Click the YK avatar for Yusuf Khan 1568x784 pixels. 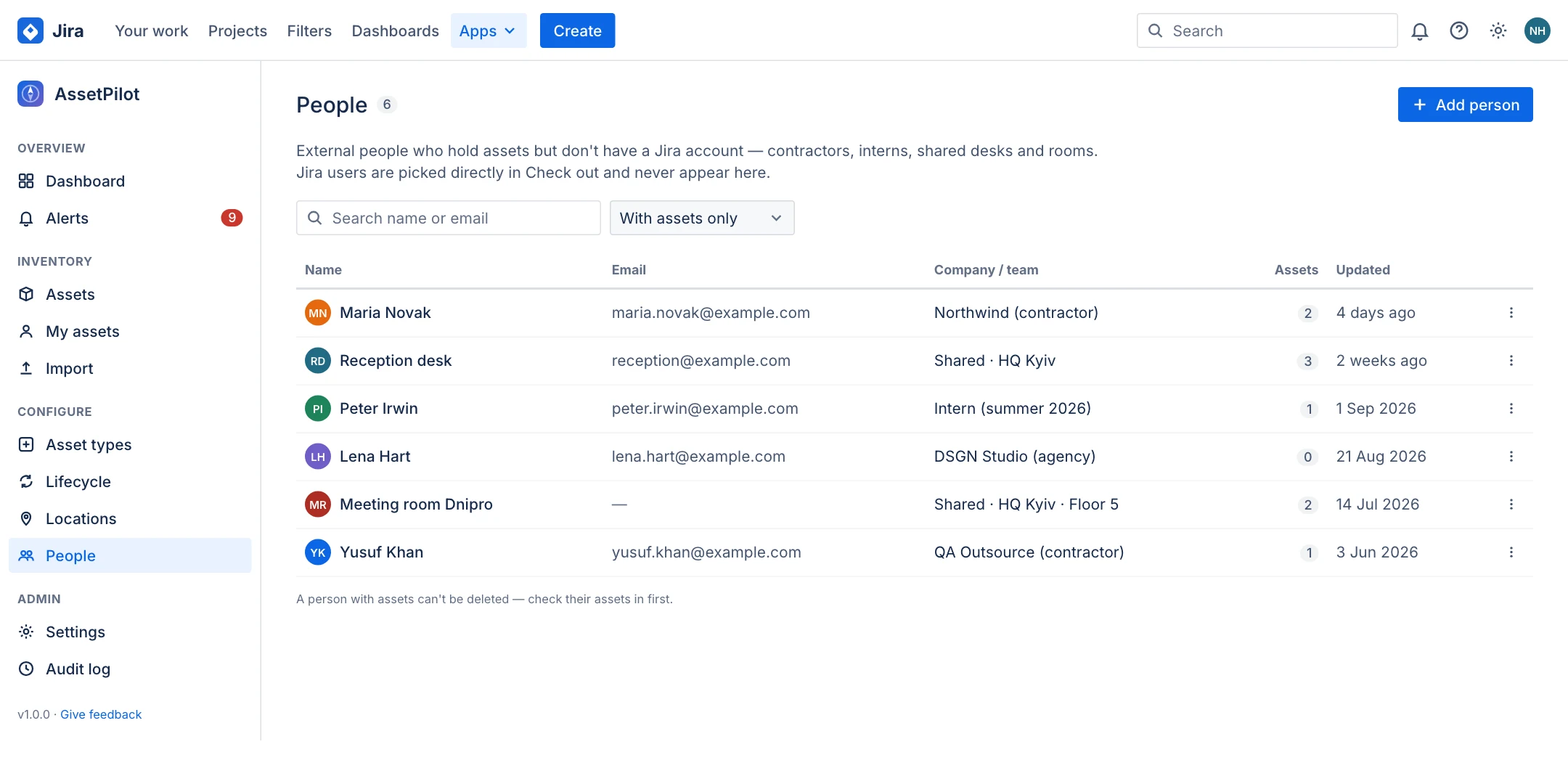[318, 552]
